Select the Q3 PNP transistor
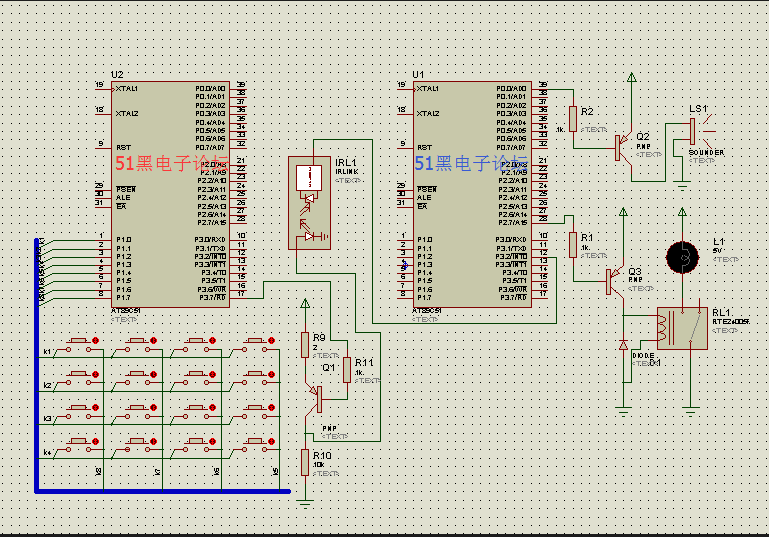Image resolution: width=769 pixels, height=537 pixels. [x=615, y=281]
